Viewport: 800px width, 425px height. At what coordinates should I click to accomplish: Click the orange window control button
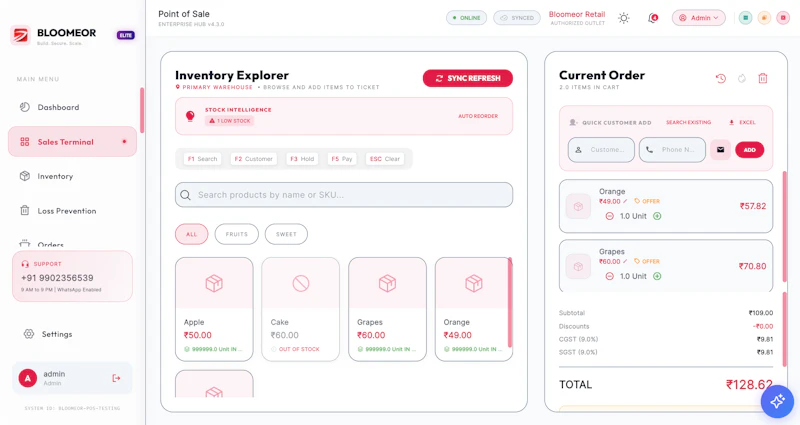[x=764, y=18]
